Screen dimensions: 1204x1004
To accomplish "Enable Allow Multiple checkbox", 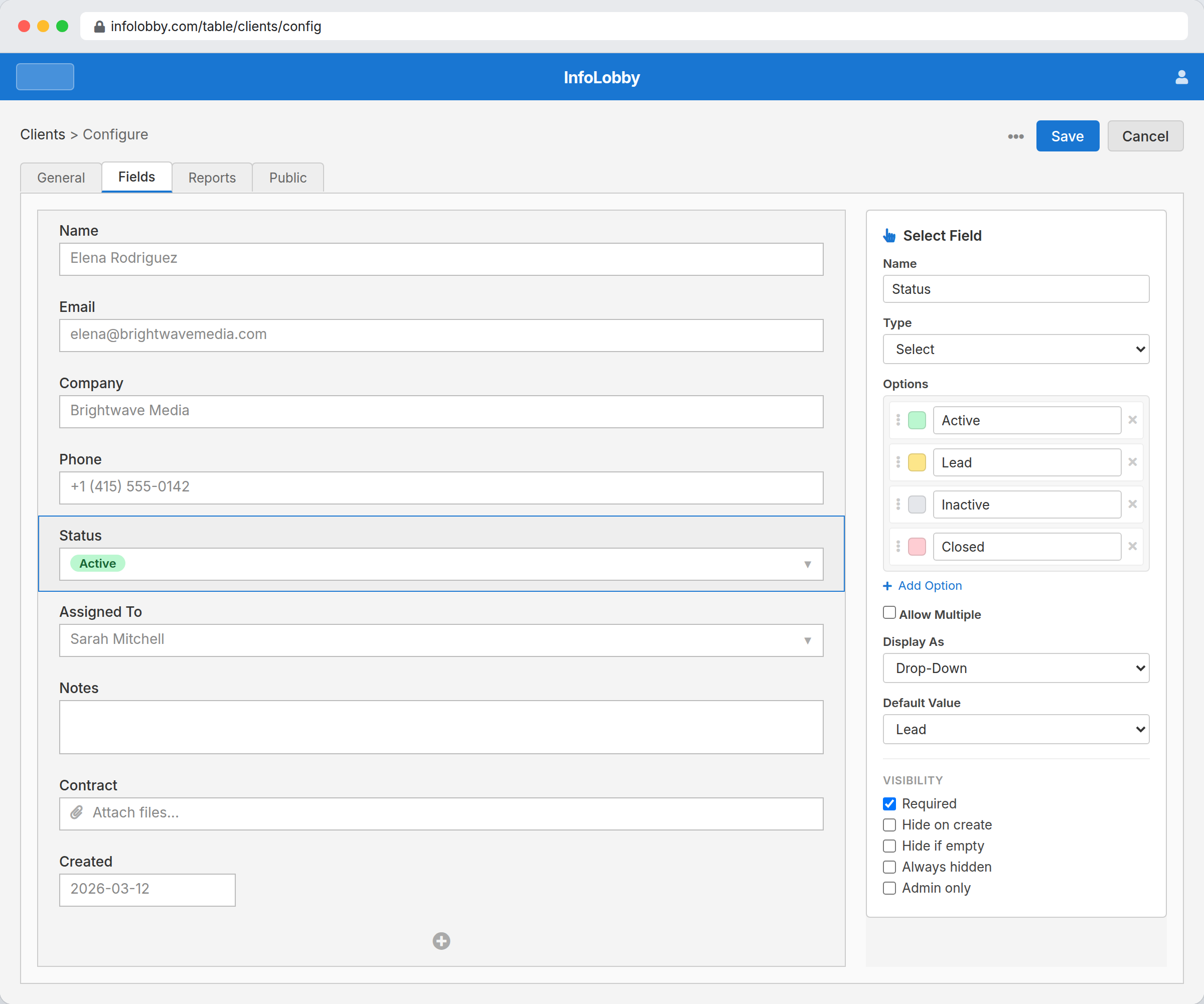I will pyautogui.click(x=889, y=613).
